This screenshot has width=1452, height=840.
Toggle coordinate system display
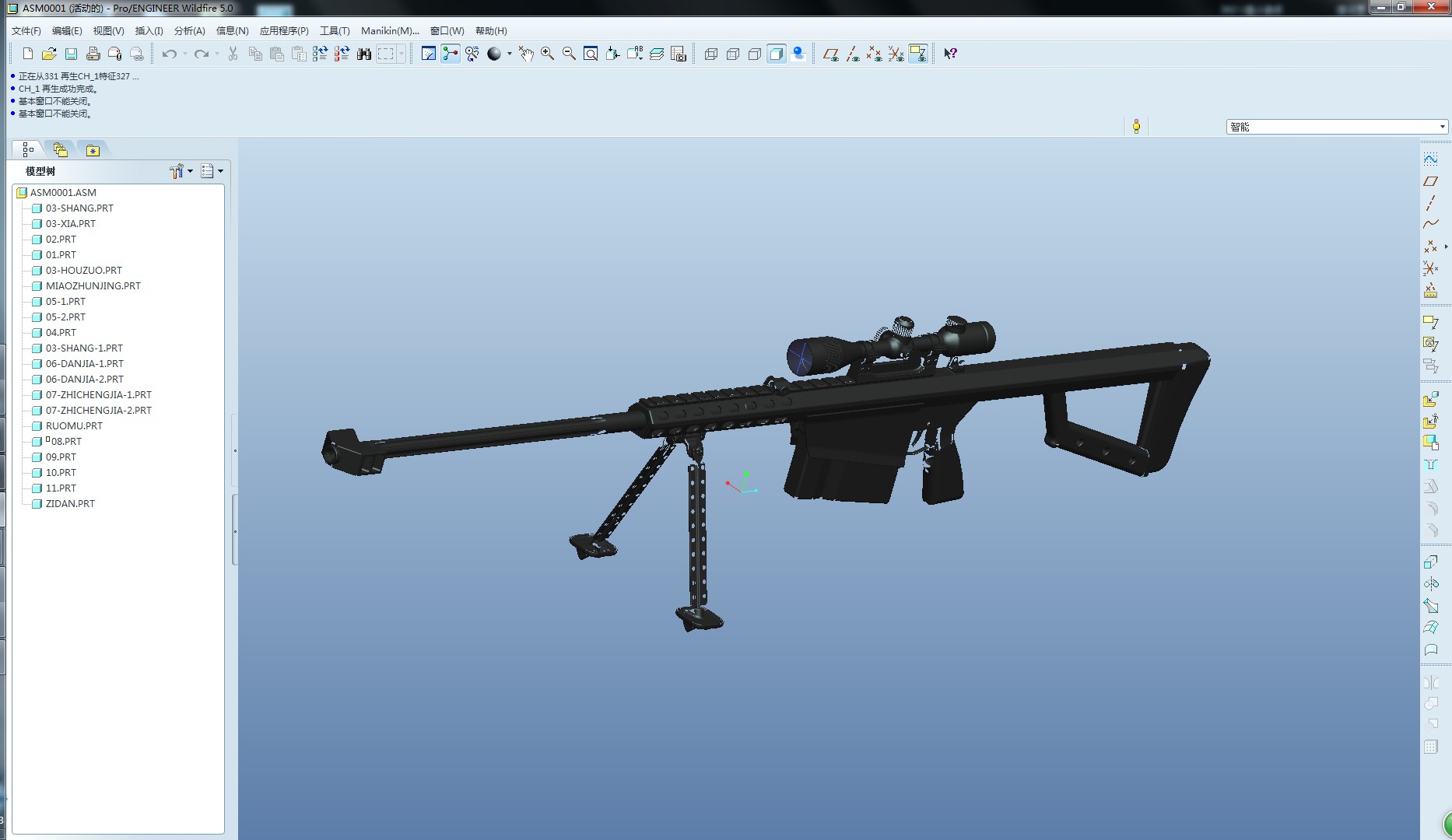896,54
